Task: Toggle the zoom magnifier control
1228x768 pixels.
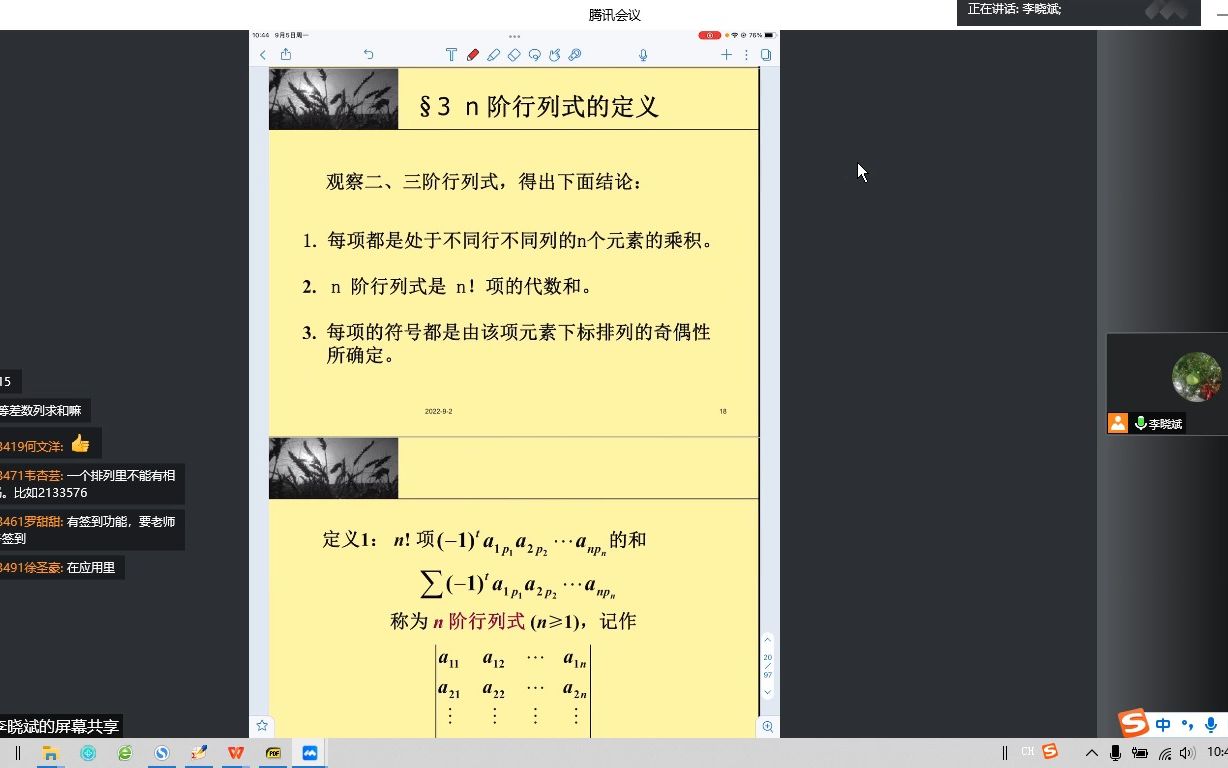Action: [x=767, y=726]
